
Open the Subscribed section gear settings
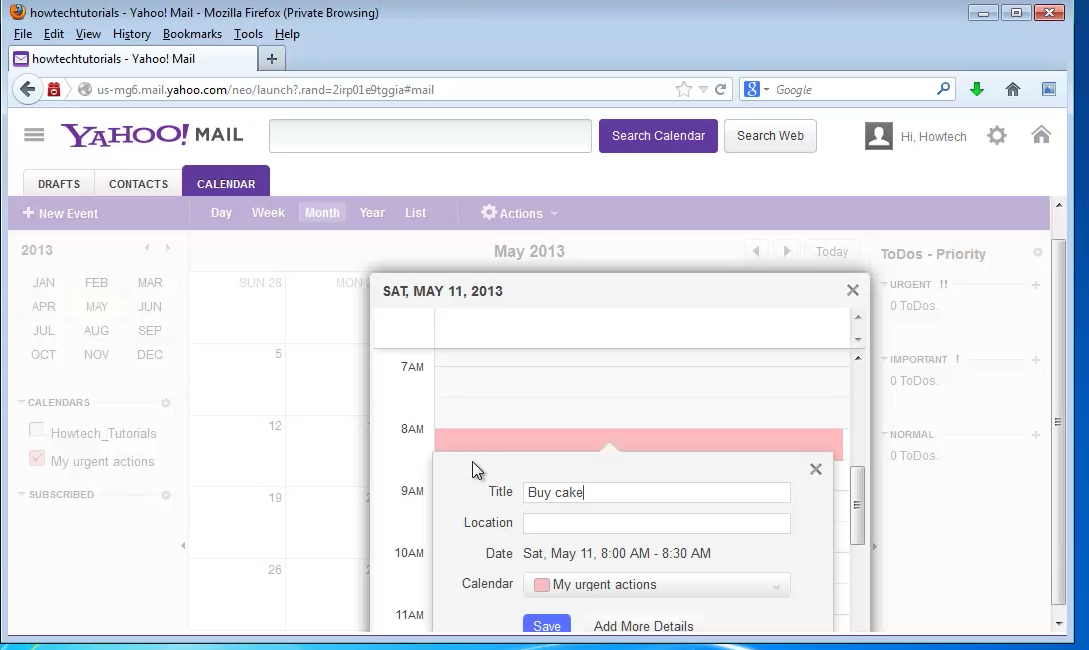click(166, 495)
